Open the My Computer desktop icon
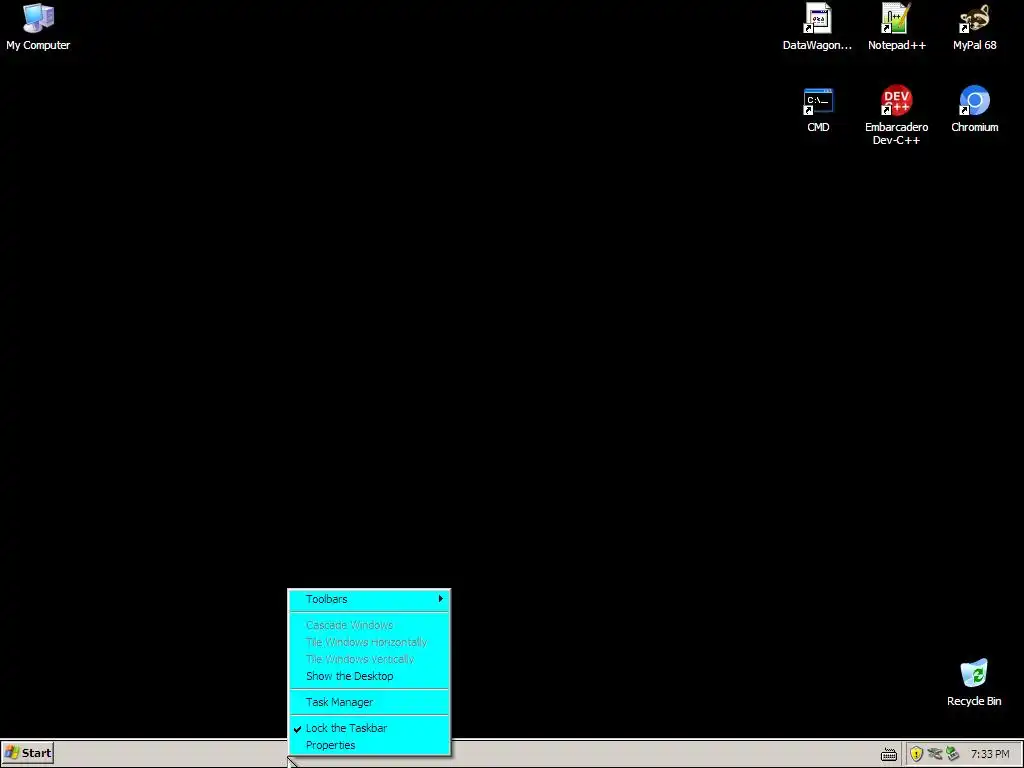 coord(38,27)
